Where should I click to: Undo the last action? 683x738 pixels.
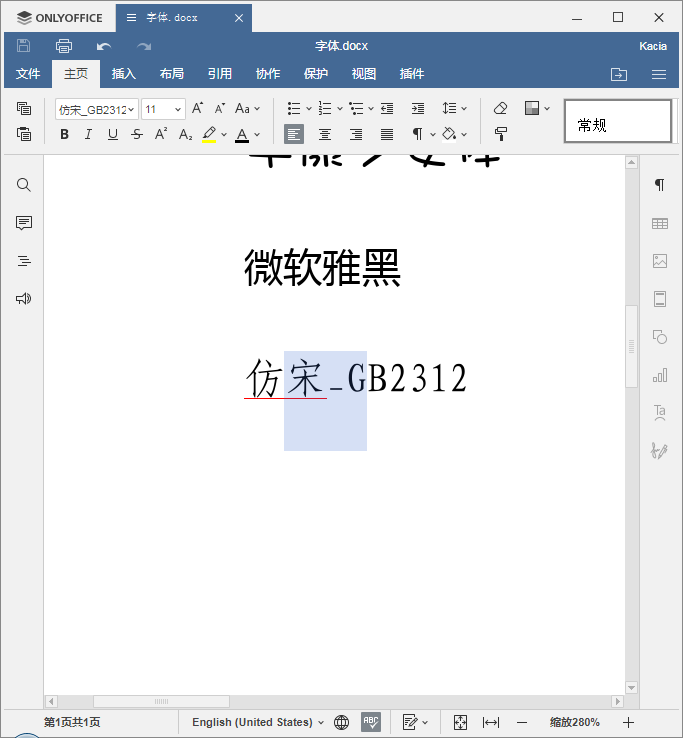[x=104, y=46]
